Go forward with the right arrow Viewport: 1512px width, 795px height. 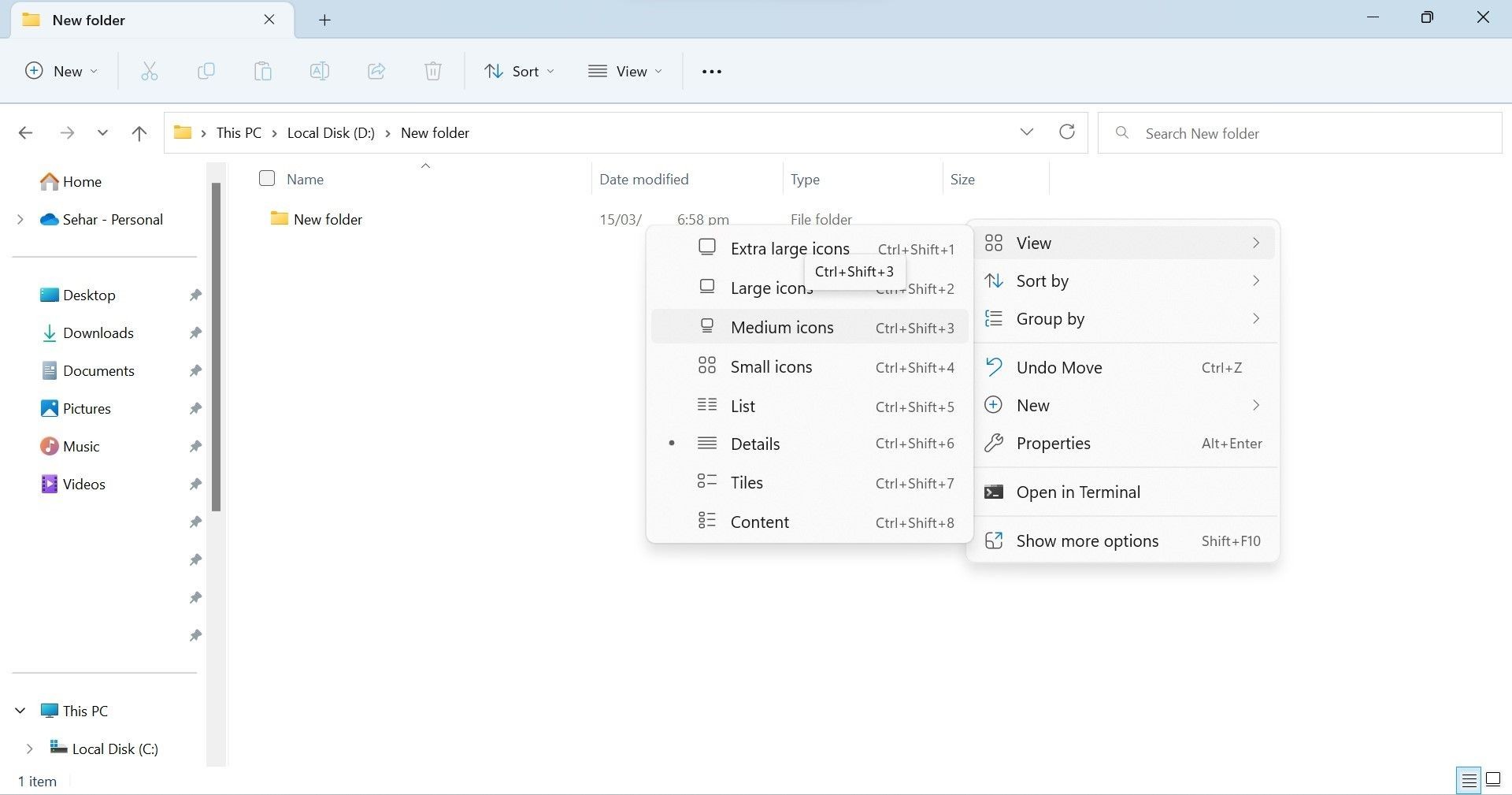(x=67, y=132)
